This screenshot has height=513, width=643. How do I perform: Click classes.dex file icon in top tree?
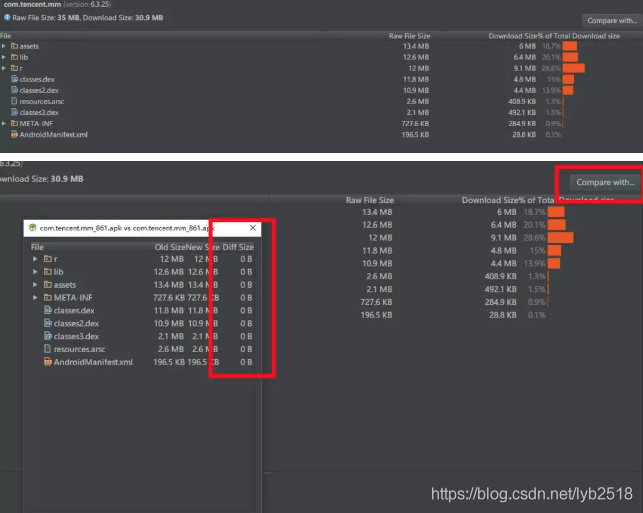[x=14, y=79]
